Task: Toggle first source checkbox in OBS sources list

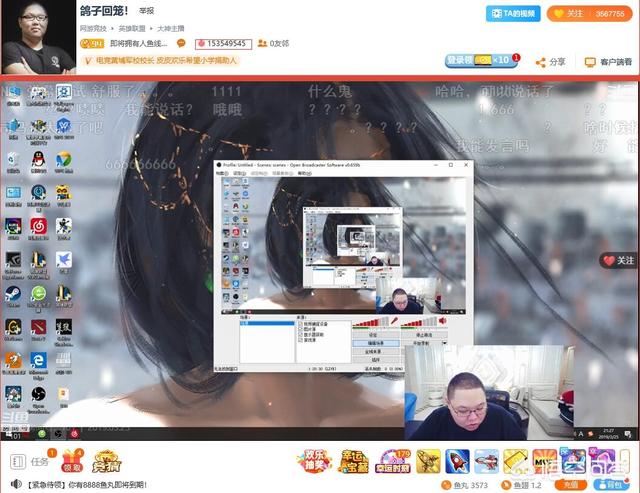Action: click(301, 325)
